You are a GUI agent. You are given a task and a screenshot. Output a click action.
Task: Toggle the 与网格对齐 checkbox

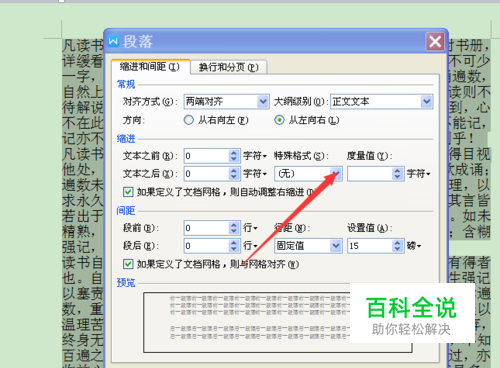[128, 264]
